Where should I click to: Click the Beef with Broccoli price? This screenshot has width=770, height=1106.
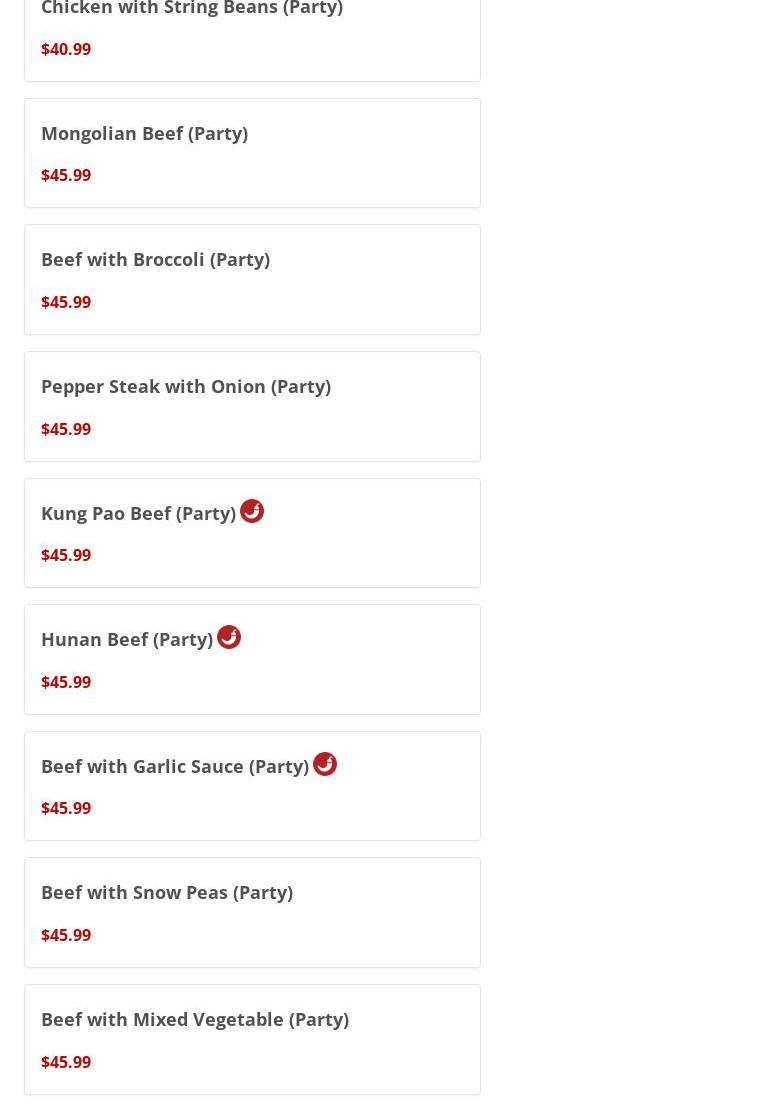click(x=66, y=302)
